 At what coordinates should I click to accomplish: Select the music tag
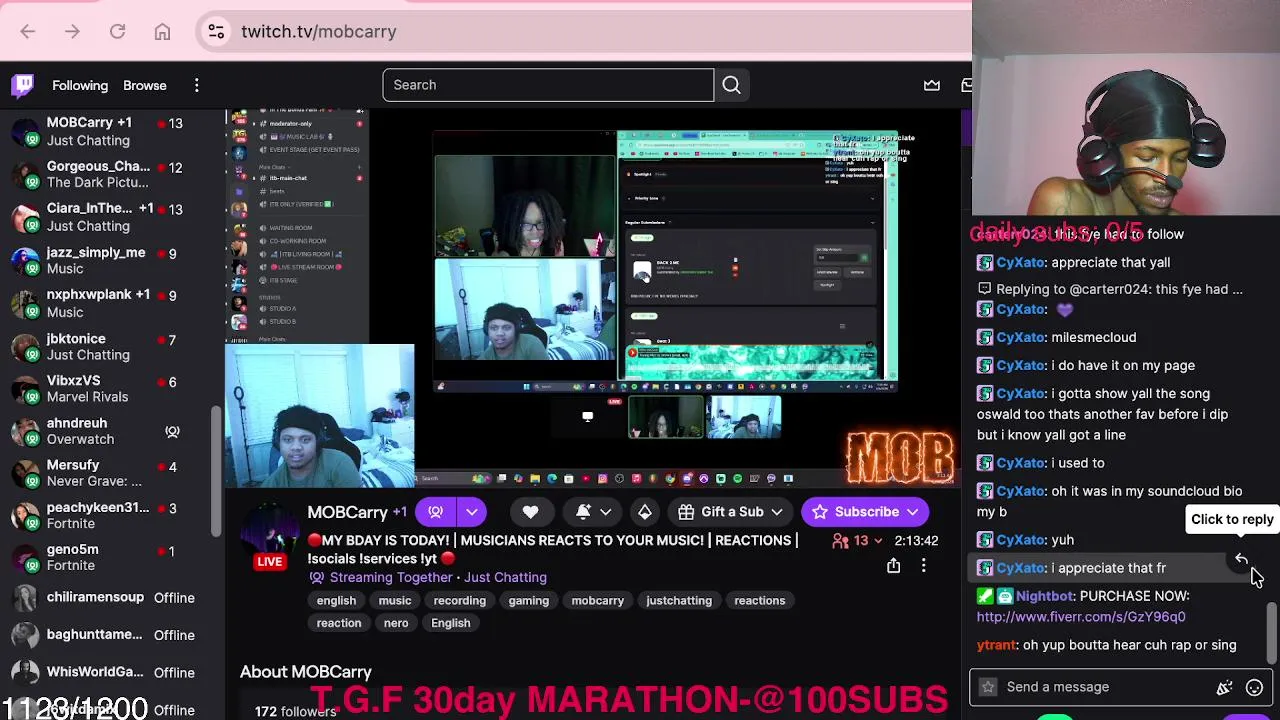pyautogui.click(x=395, y=600)
